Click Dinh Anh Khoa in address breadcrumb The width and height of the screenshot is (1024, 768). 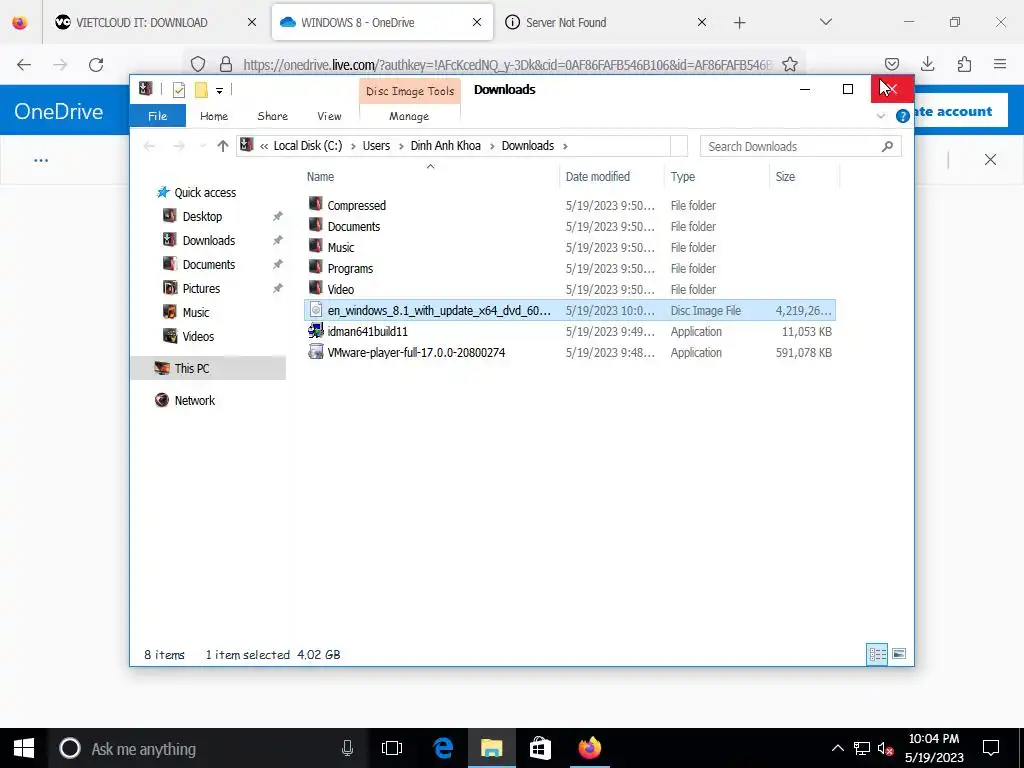[445, 146]
